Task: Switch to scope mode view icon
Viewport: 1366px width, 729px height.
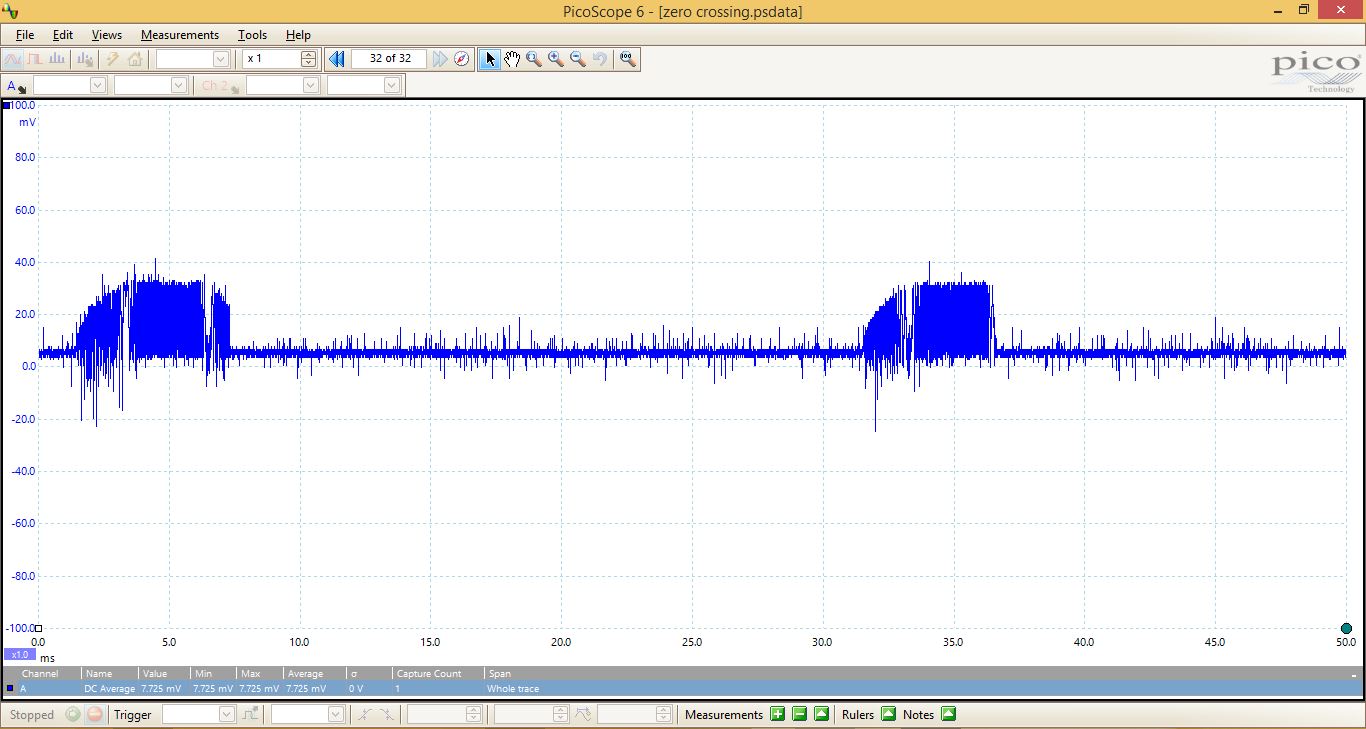Action: (13, 59)
